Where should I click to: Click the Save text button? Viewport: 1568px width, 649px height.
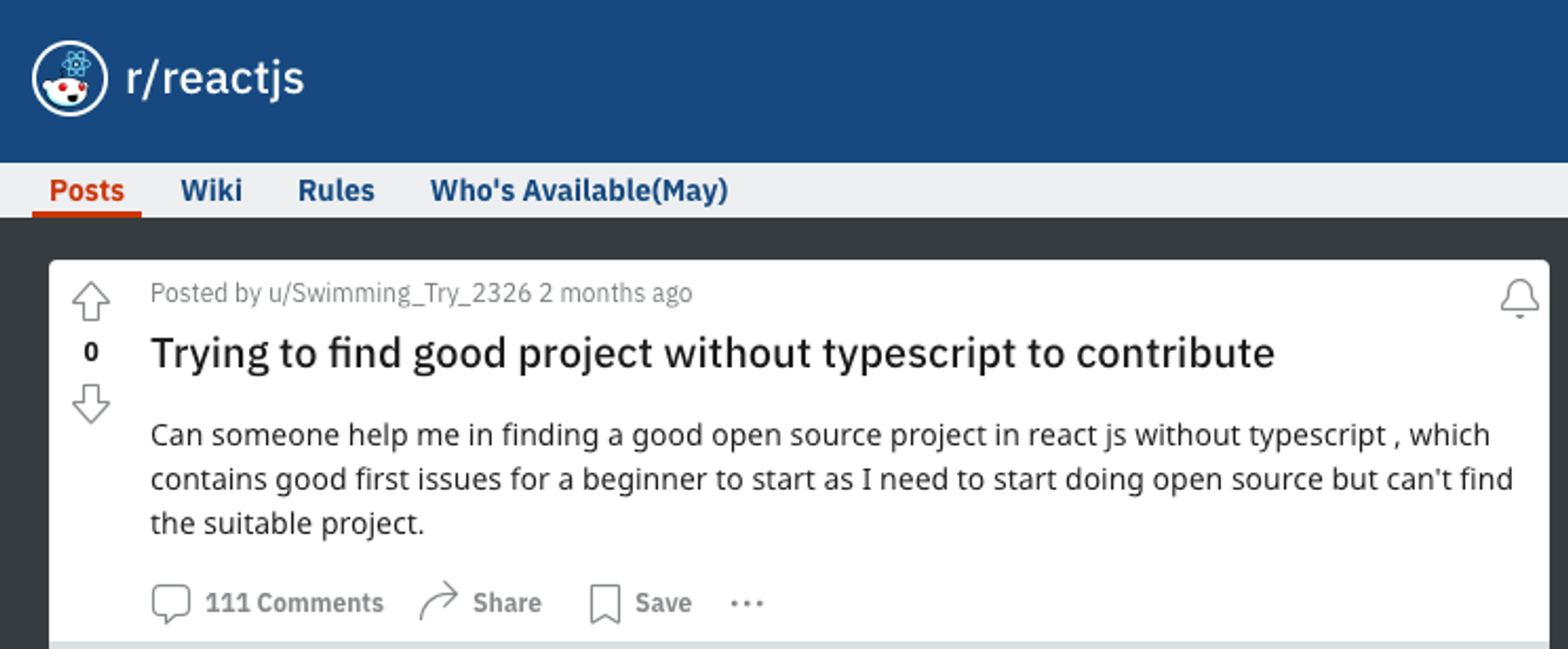tap(663, 603)
